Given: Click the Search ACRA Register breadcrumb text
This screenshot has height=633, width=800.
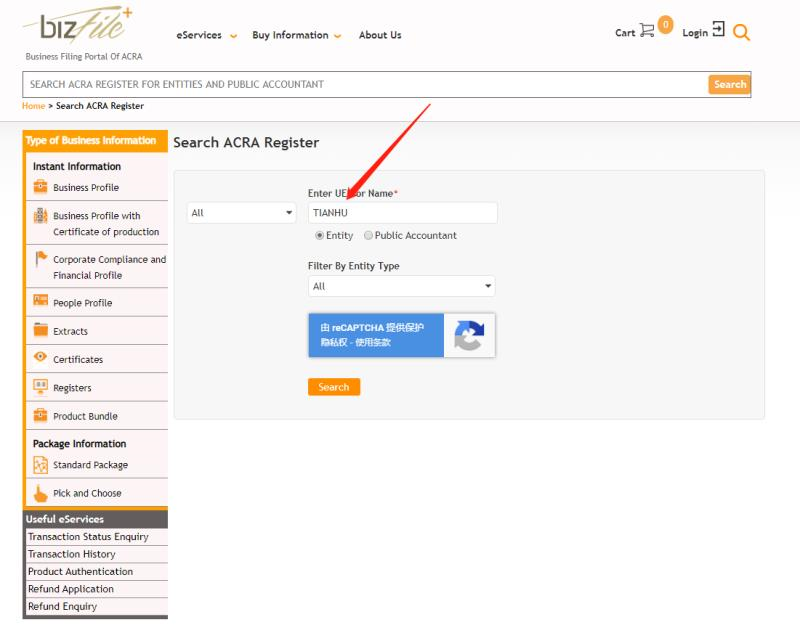Looking at the screenshot, I should (x=99, y=106).
